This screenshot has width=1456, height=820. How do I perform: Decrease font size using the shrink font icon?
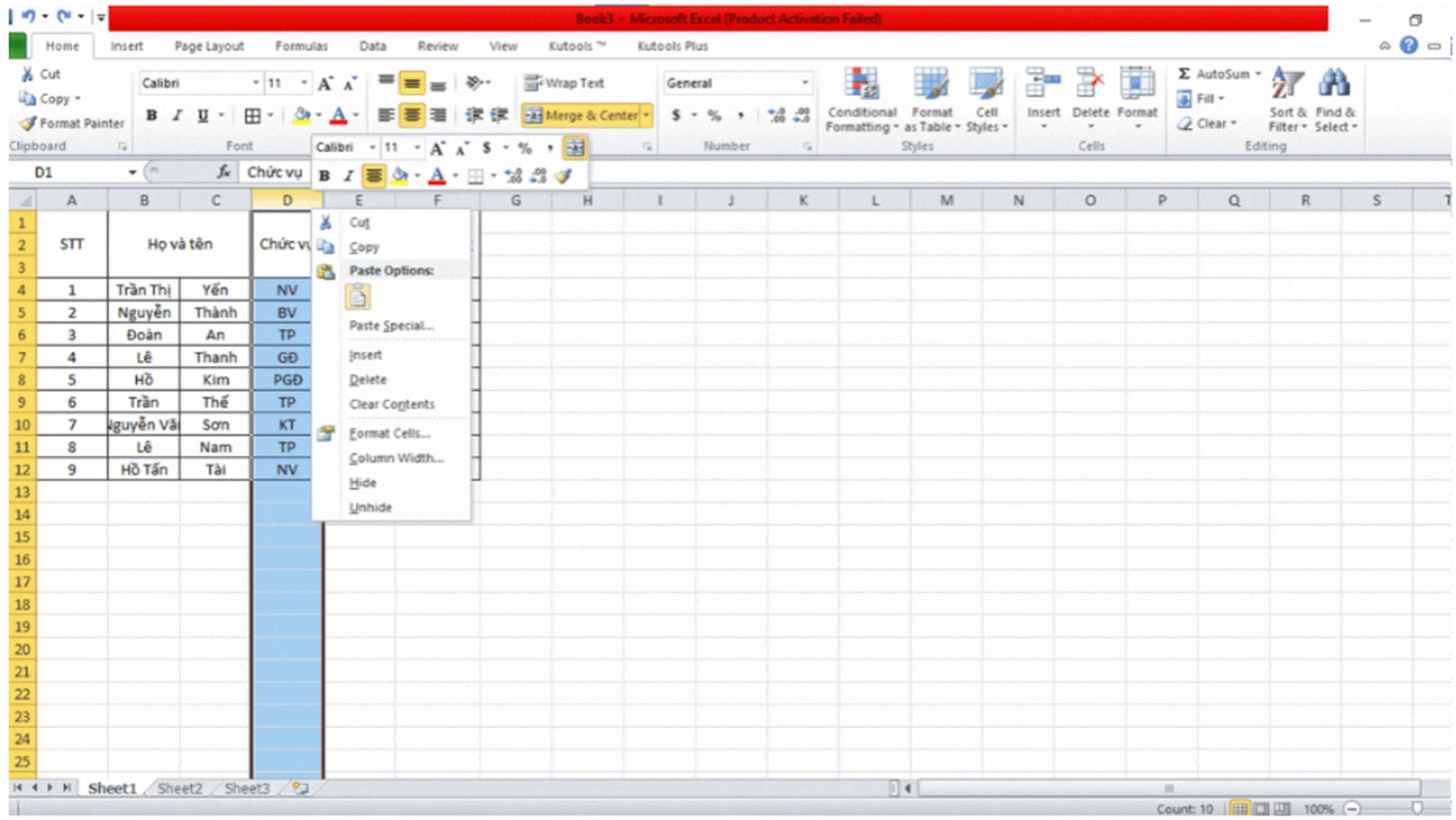(x=349, y=83)
